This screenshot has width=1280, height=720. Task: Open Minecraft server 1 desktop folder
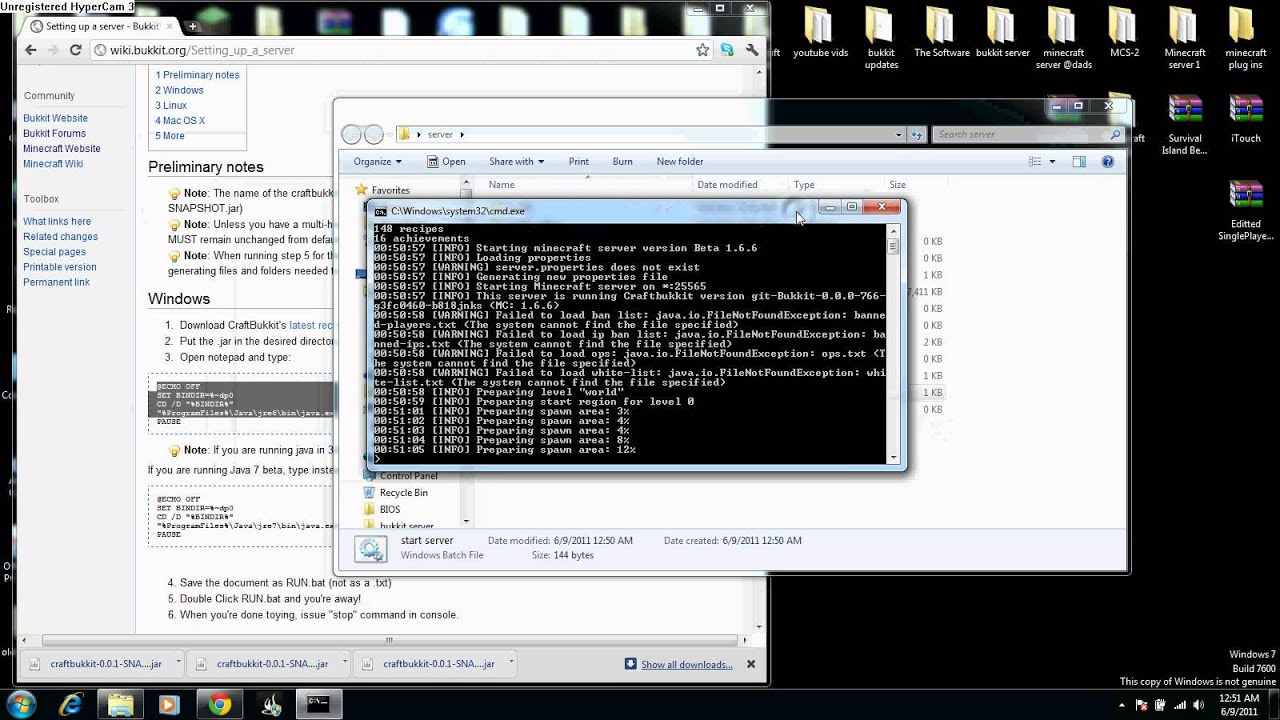point(1184,38)
